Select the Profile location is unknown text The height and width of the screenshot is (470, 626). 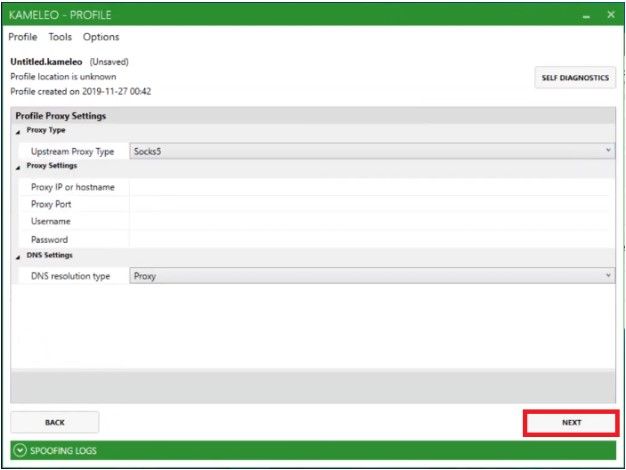63,76
